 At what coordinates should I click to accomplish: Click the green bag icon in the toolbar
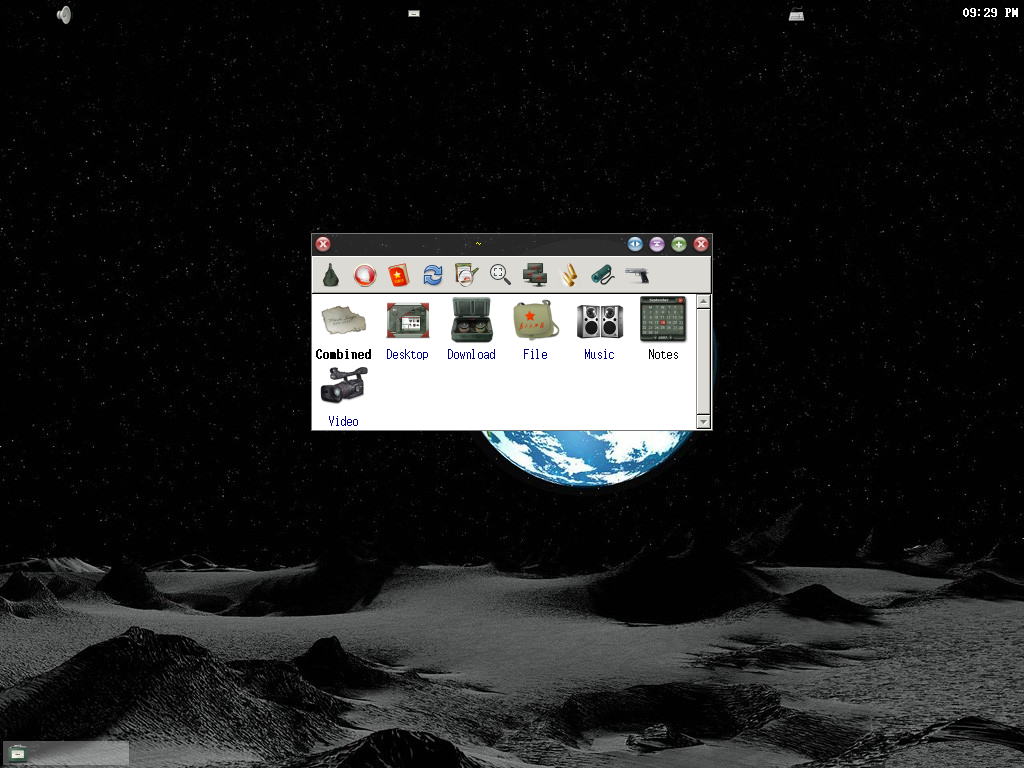(331, 275)
